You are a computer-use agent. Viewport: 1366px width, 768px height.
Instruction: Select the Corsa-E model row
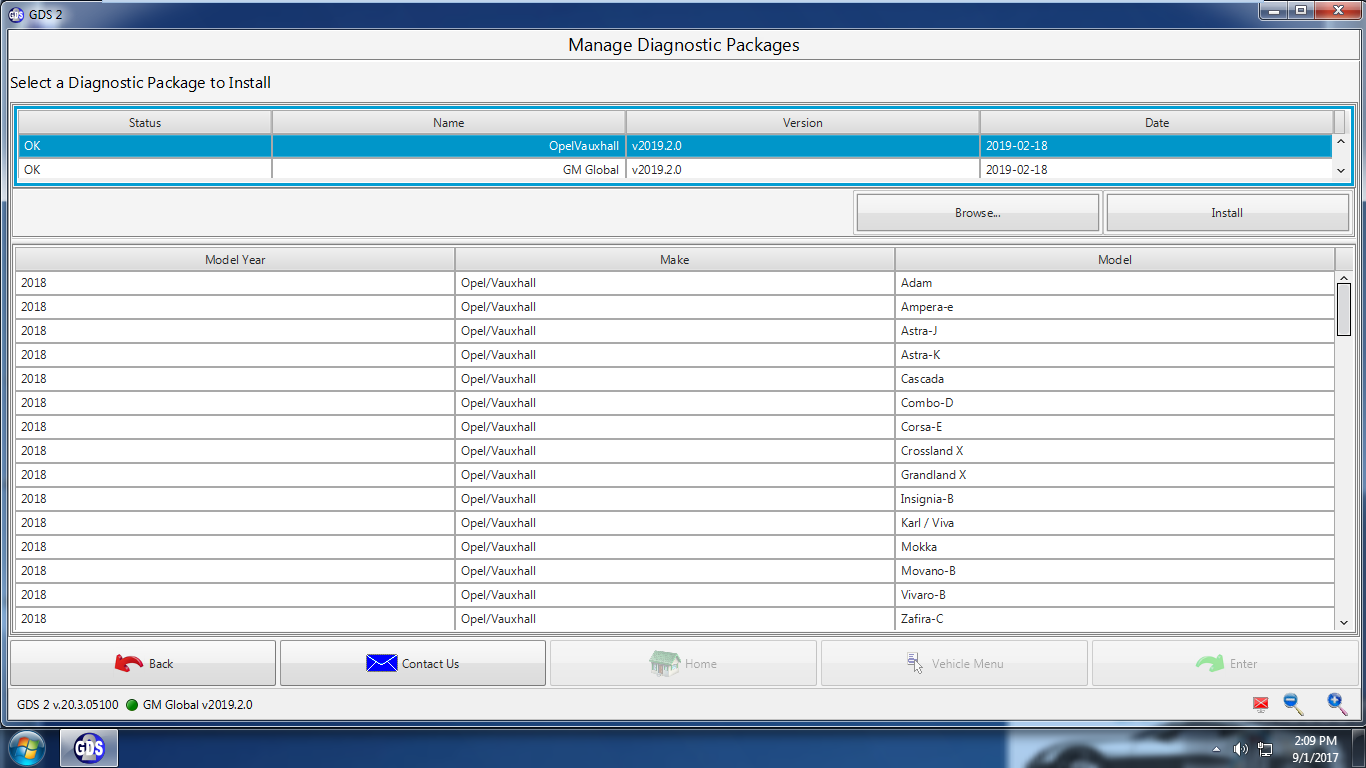coord(675,427)
